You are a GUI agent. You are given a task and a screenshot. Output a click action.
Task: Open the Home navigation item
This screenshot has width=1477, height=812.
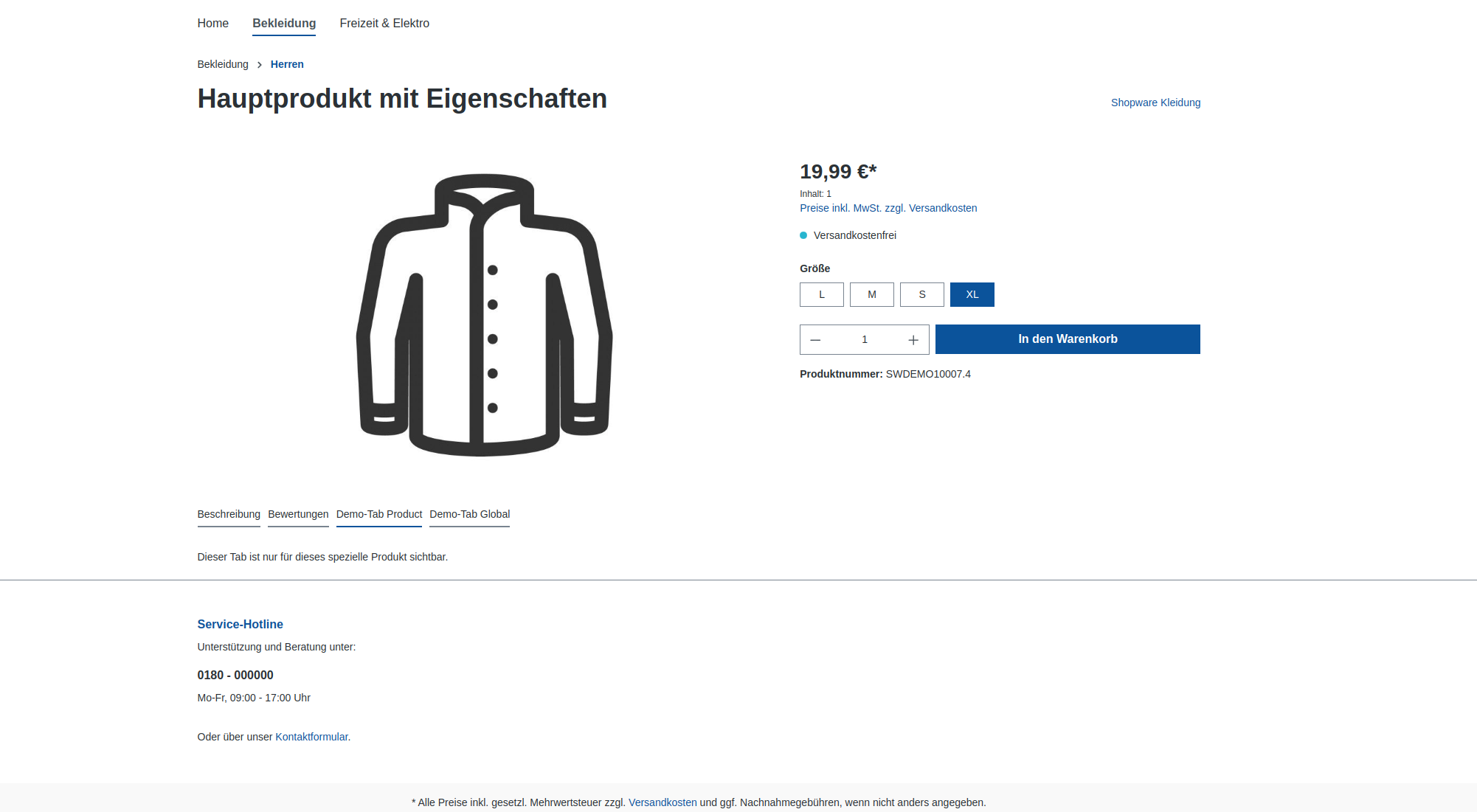213,24
